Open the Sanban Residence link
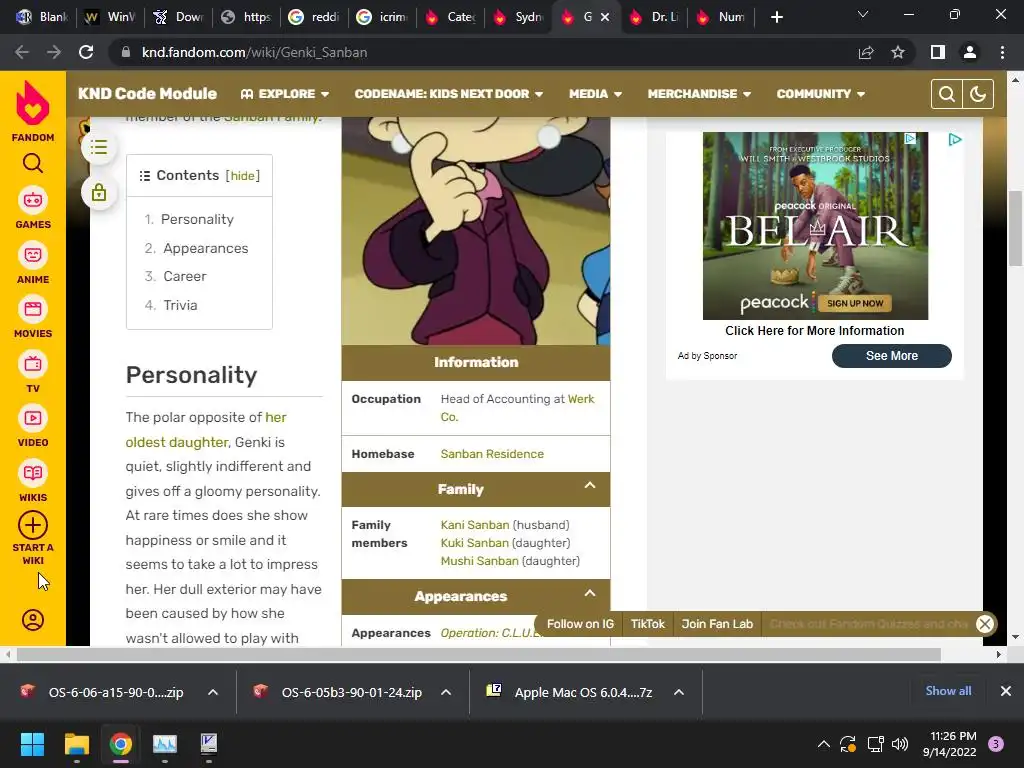 [492, 454]
